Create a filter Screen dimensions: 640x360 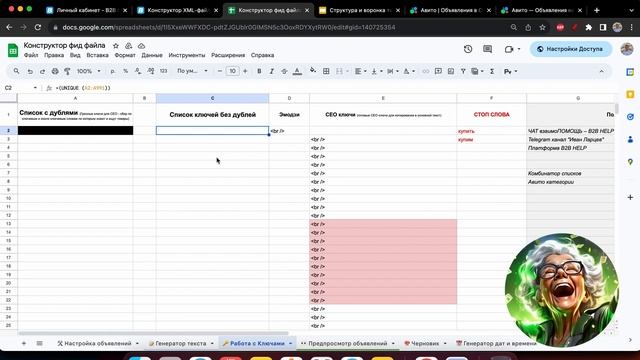463,71
